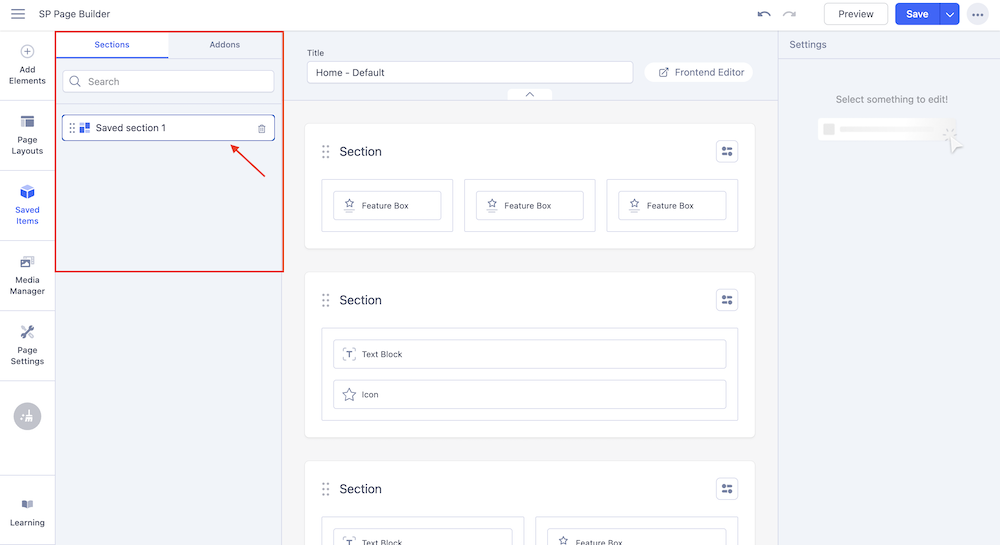Open first Section's column layout options

coord(727,151)
